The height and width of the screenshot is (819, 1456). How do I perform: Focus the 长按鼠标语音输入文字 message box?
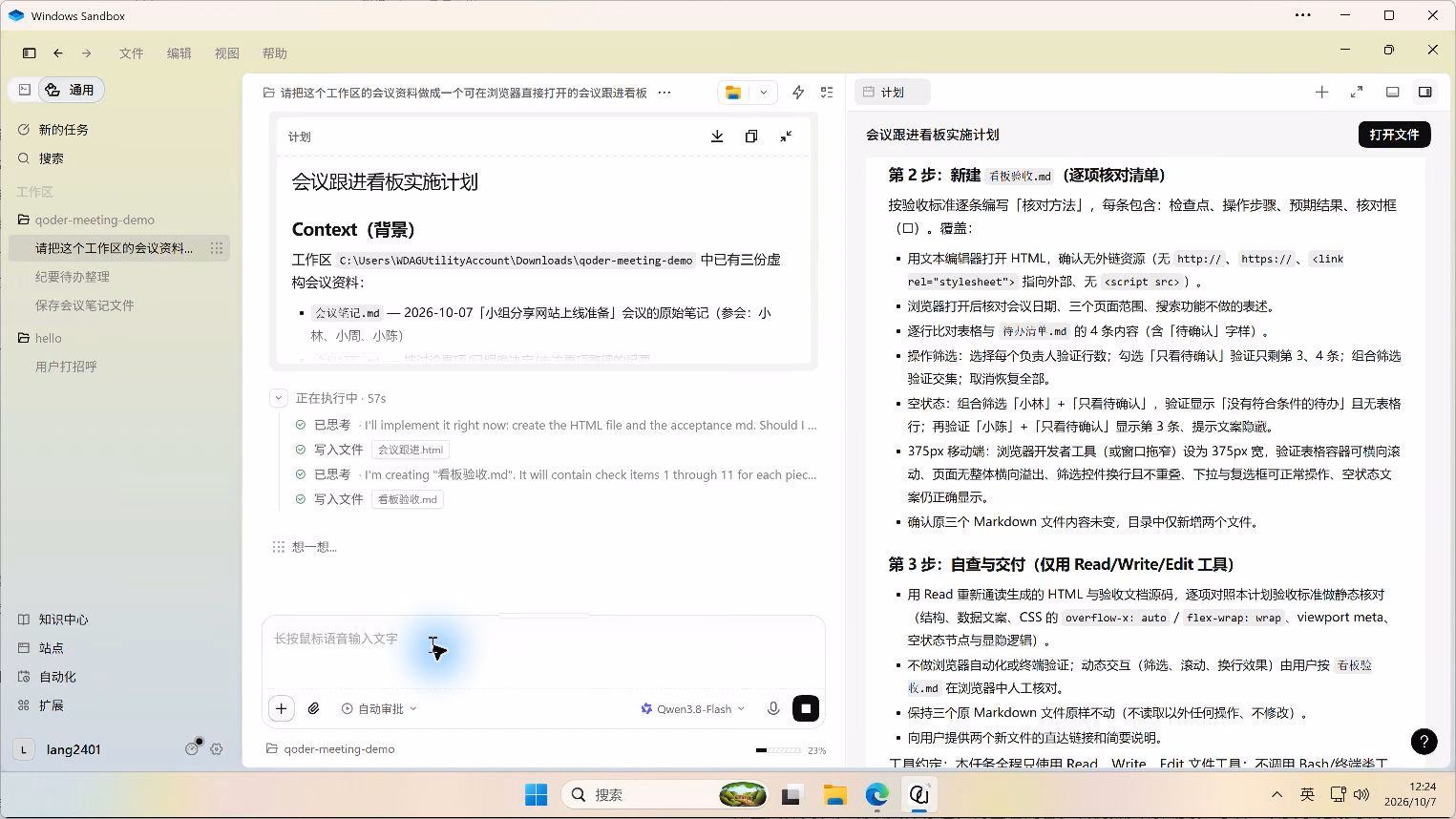tap(542, 652)
